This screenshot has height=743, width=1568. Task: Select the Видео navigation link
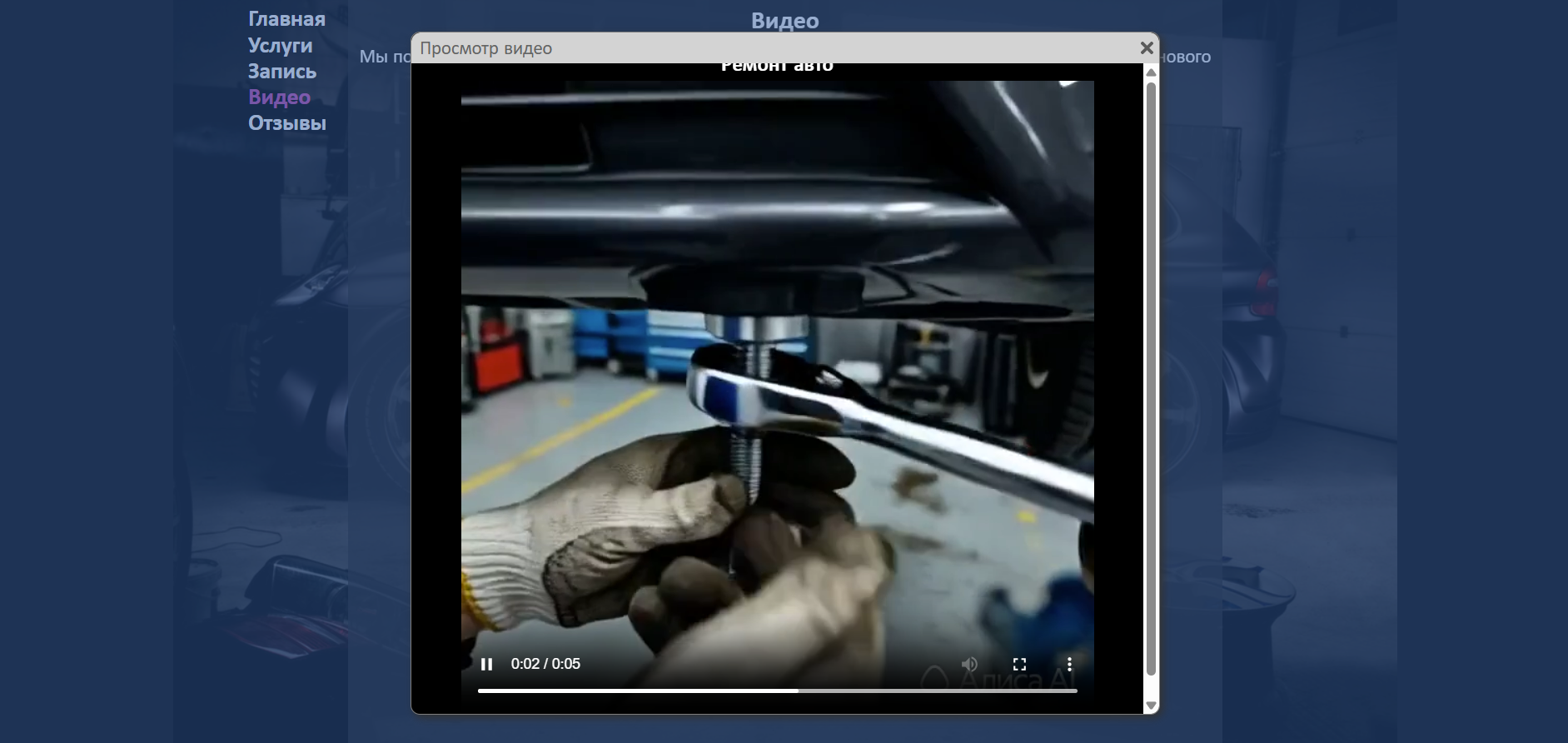[279, 97]
